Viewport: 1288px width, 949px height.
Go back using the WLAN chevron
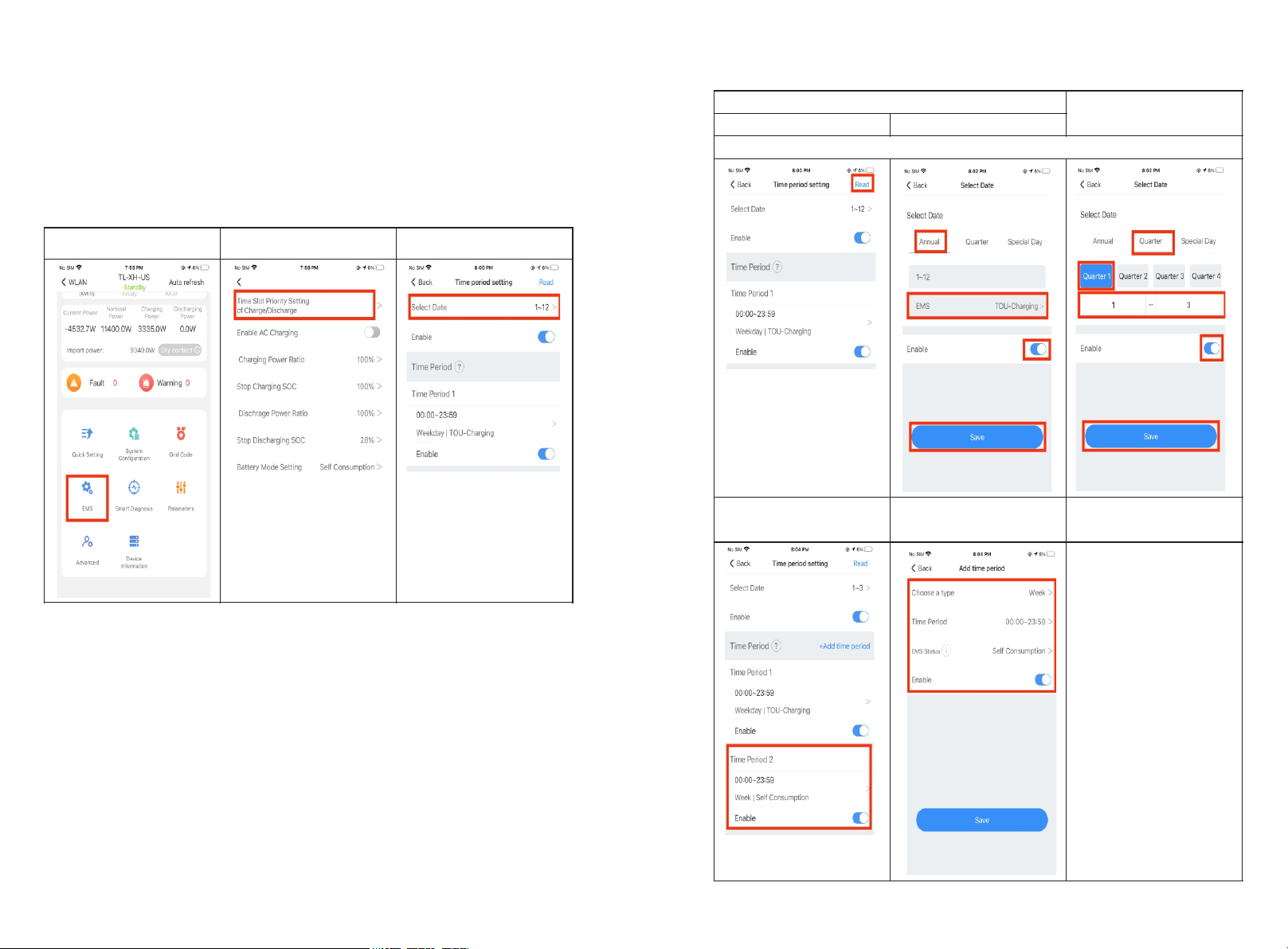64,282
